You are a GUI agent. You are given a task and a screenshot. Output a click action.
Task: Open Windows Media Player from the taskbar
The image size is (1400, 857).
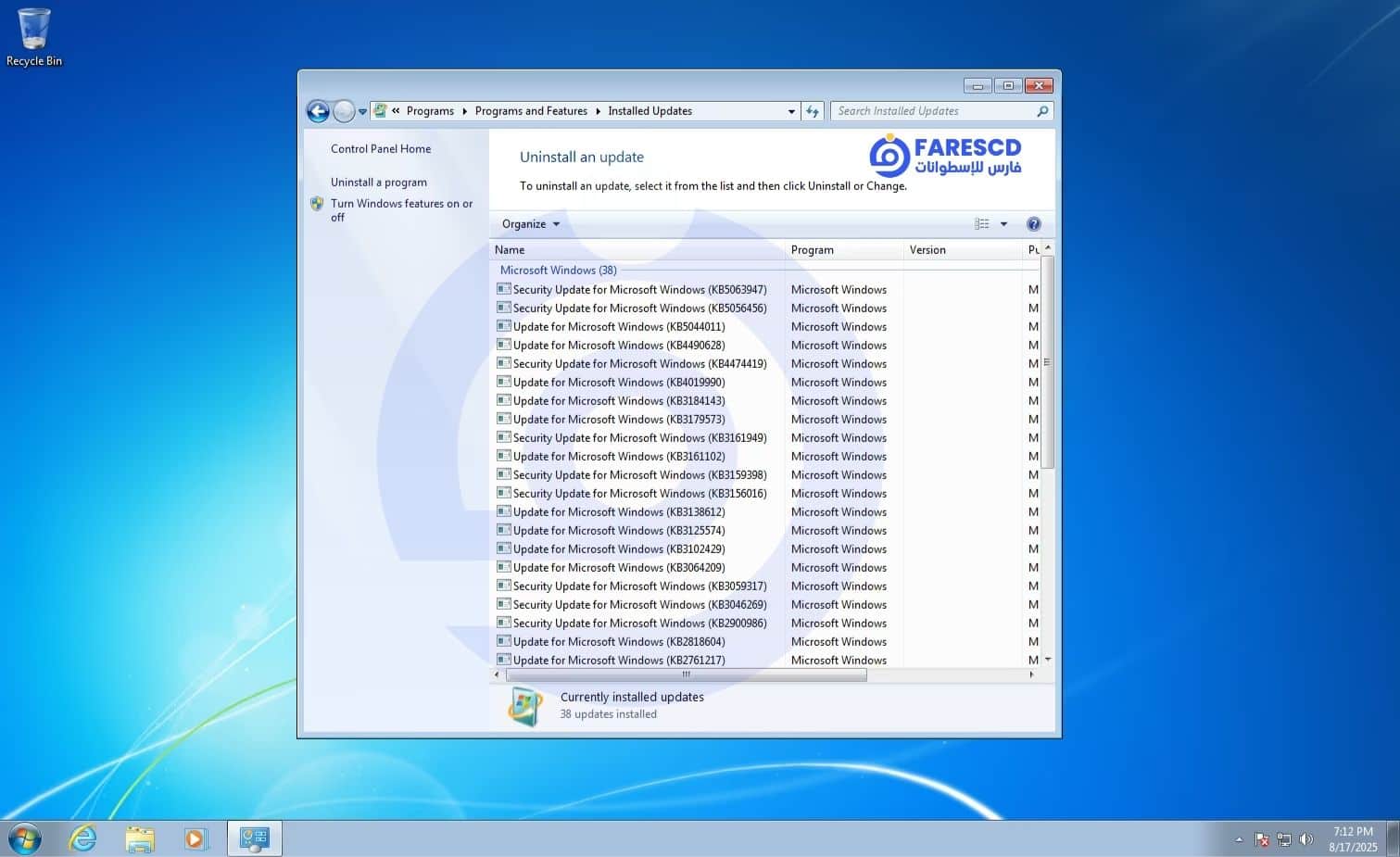[195, 839]
